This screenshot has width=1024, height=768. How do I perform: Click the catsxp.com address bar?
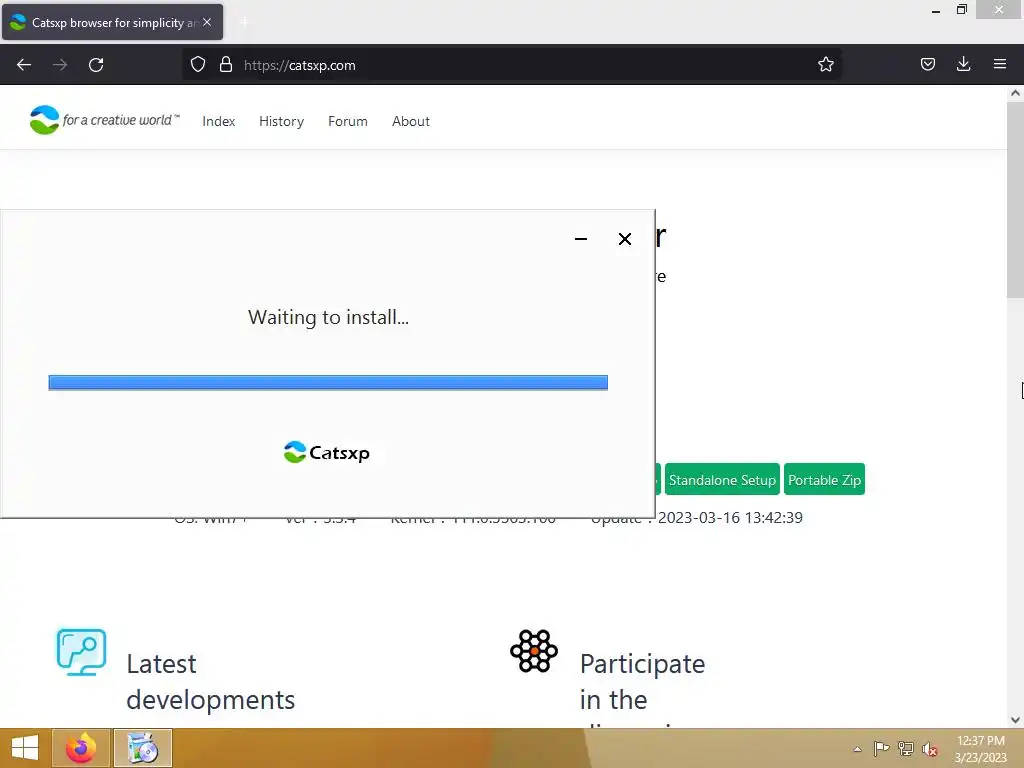coord(511,65)
